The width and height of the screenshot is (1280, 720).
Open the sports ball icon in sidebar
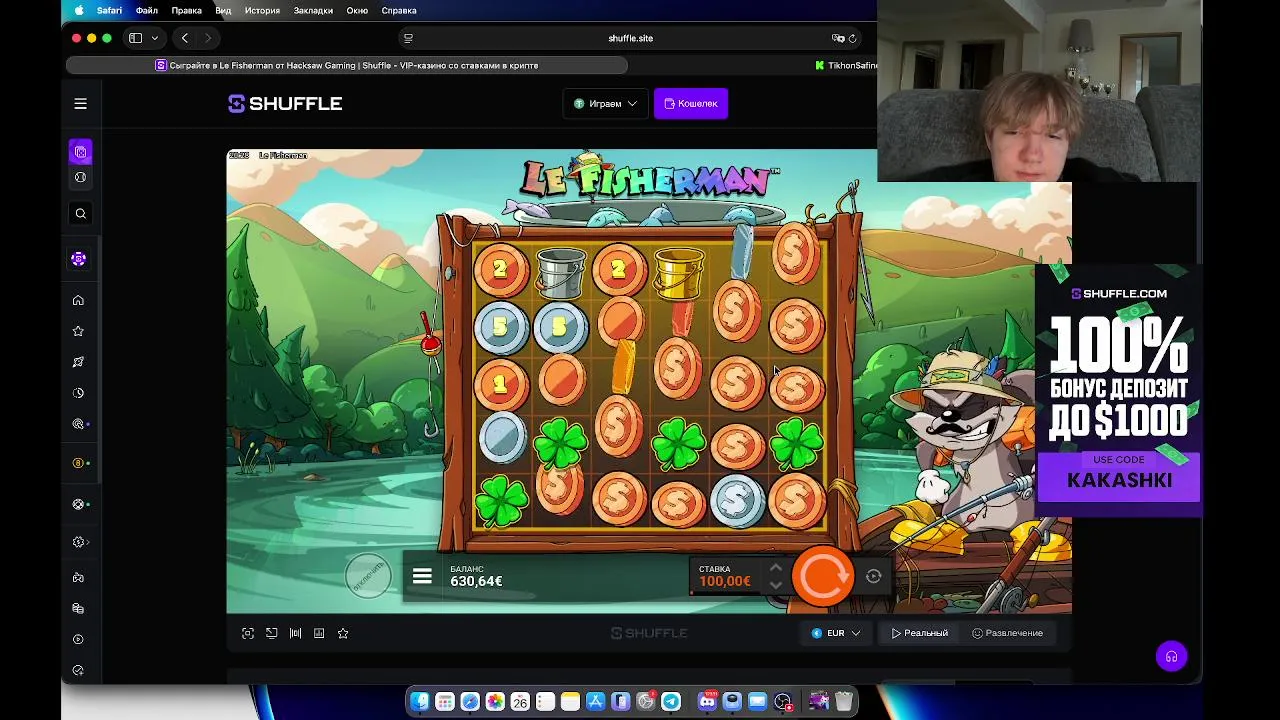point(81,178)
